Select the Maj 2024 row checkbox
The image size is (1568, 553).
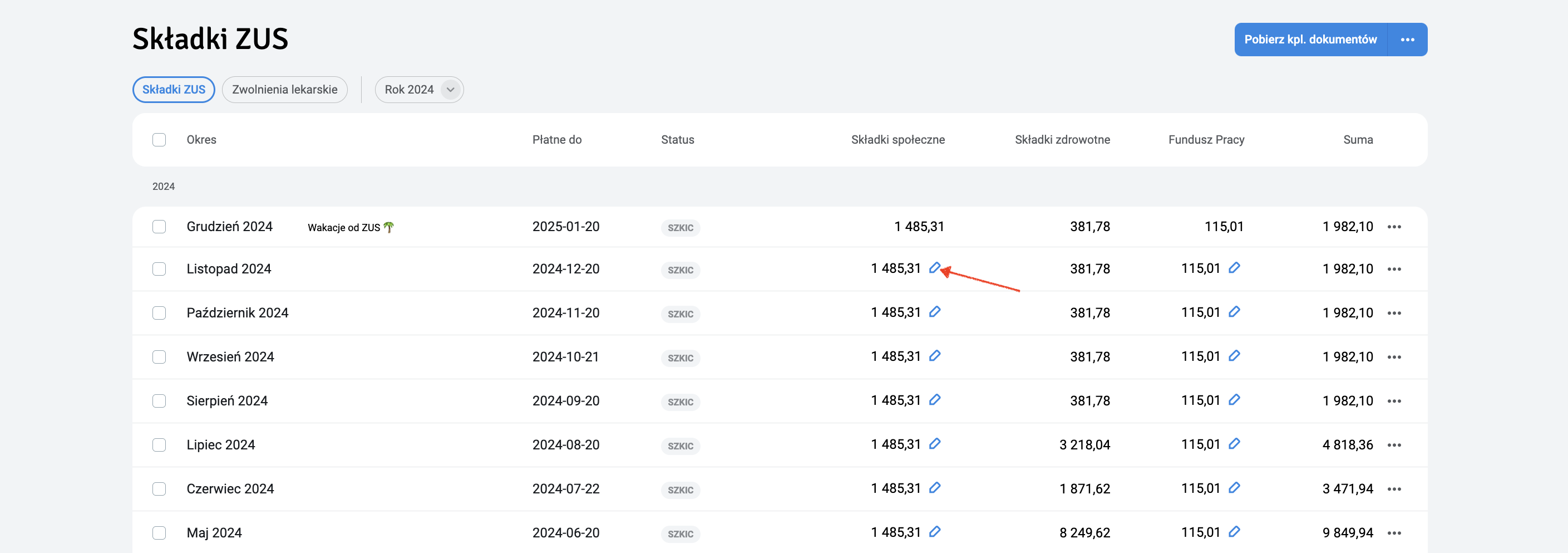coord(159,532)
